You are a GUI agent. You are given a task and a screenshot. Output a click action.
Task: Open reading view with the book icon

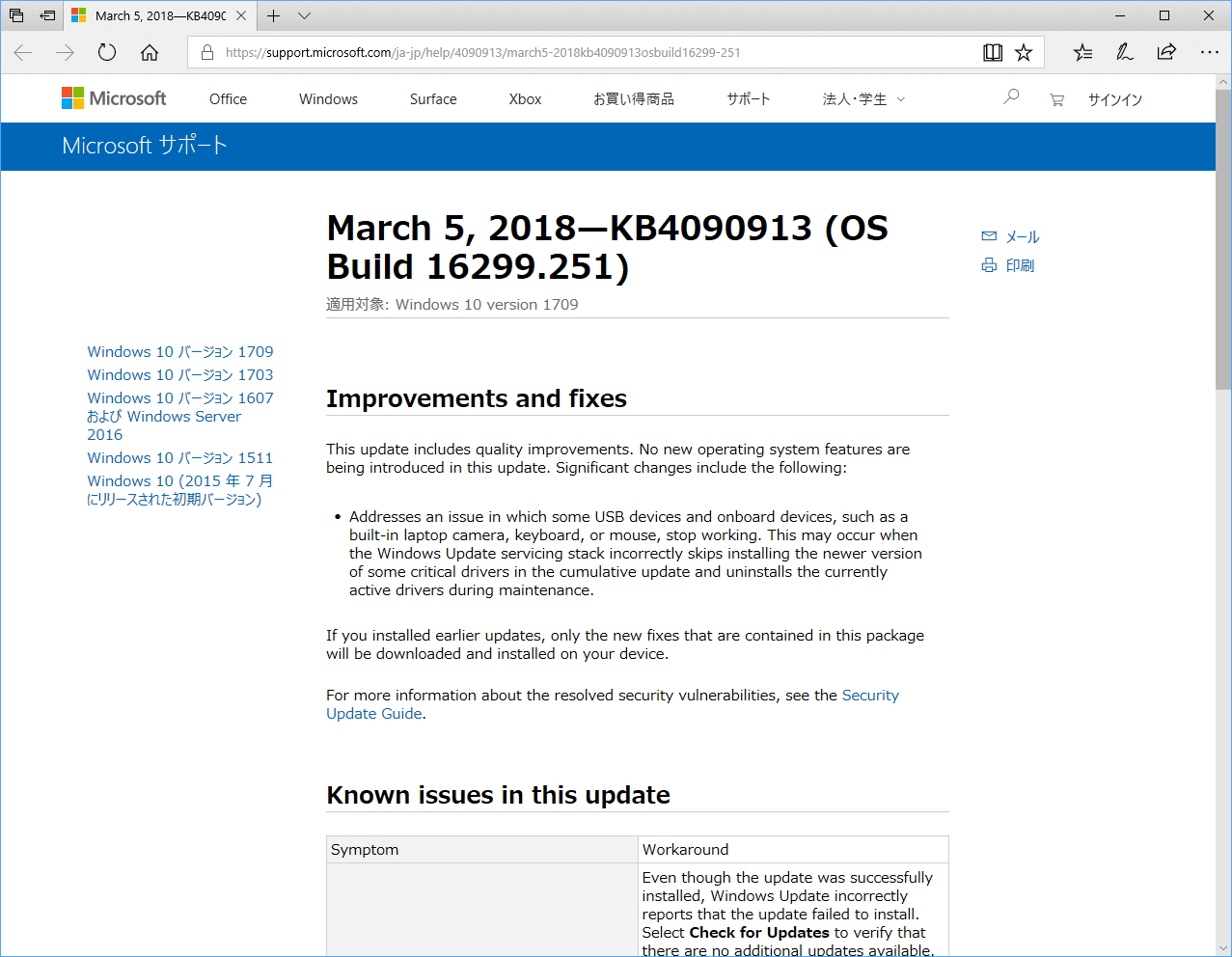[x=993, y=52]
